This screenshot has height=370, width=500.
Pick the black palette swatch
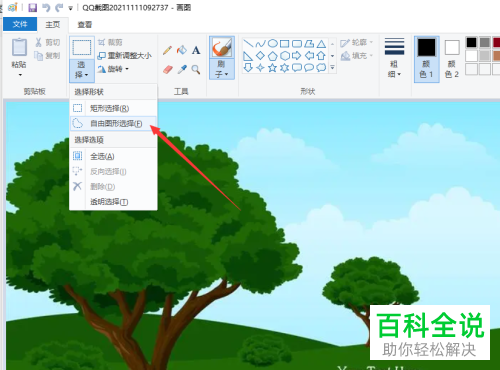point(471,42)
